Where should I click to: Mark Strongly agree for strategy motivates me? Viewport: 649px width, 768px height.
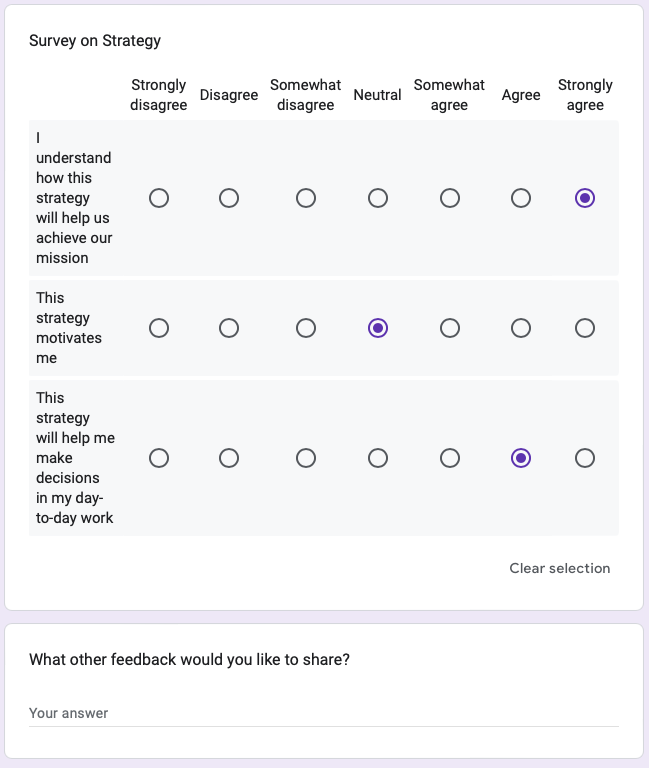[x=585, y=328]
